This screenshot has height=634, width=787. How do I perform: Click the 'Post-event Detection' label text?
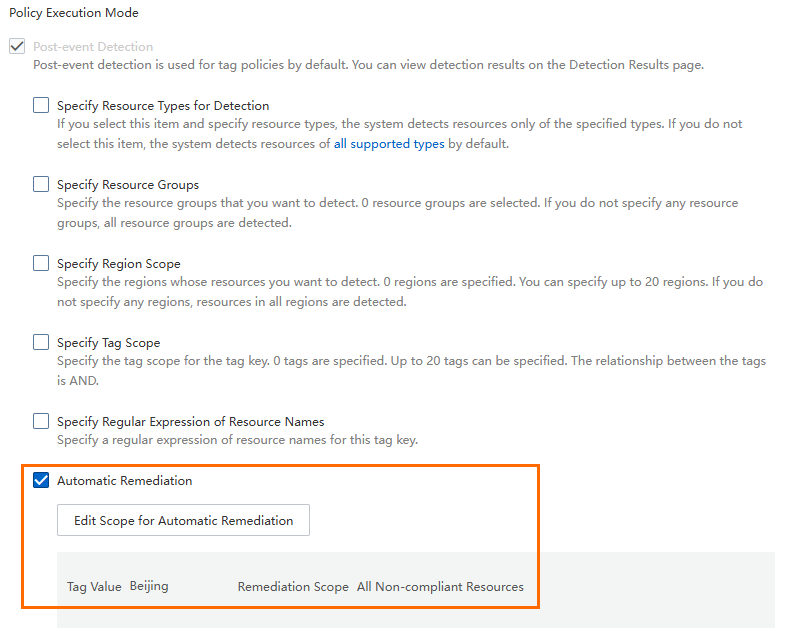pos(93,46)
